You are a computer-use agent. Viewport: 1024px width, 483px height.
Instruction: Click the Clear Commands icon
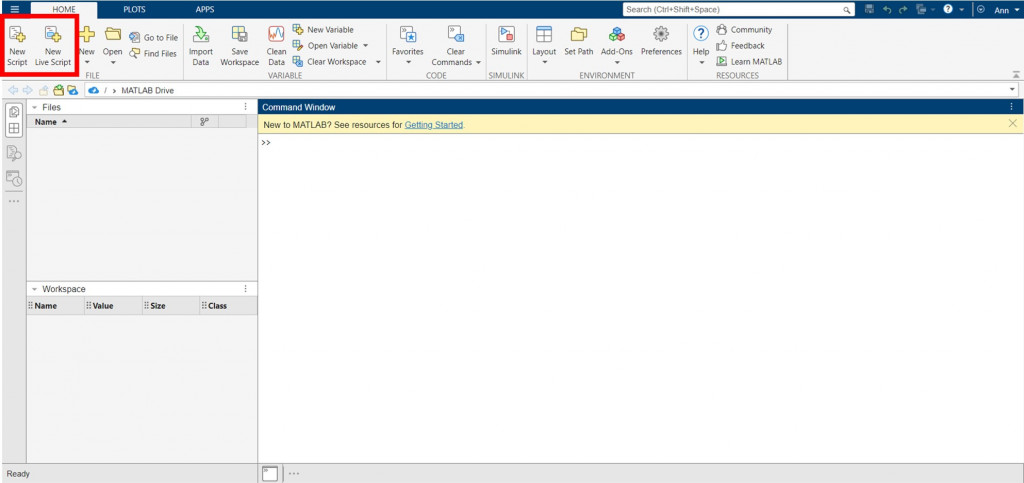coord(456,34)
